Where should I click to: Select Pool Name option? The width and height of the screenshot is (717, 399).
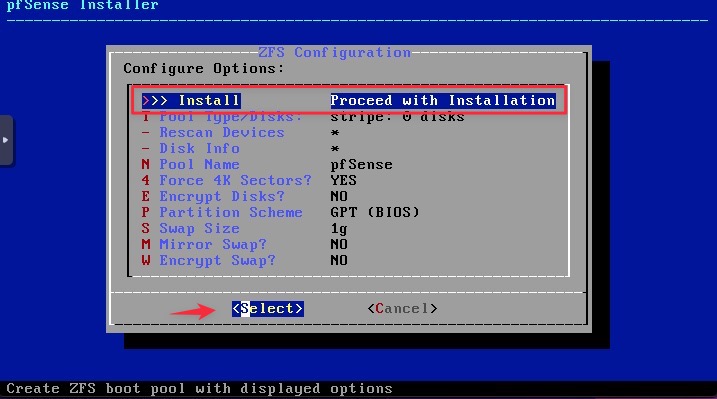tap(191, 165)
